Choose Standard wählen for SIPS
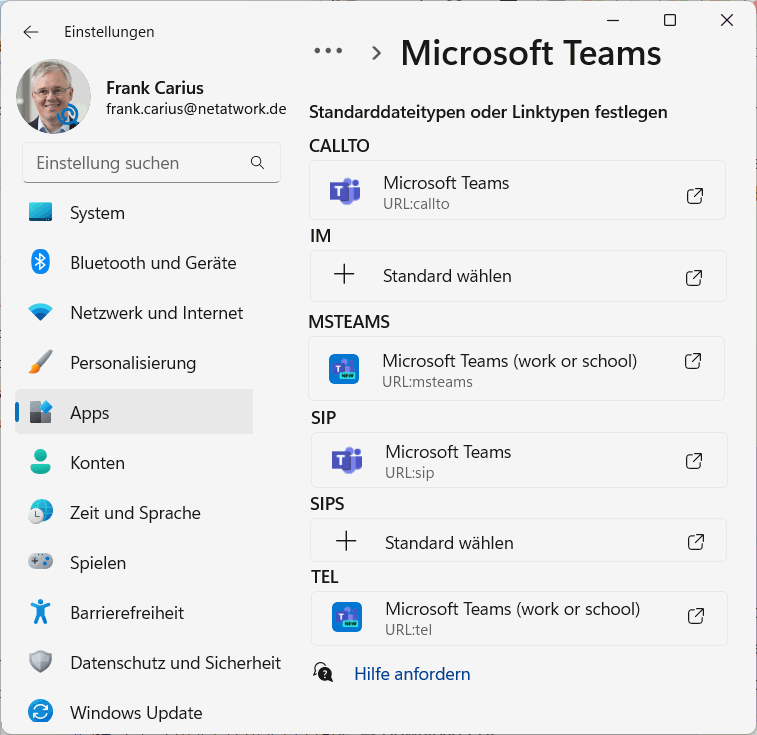Screen dimensions: 757x735 click(x=449, y=543)
